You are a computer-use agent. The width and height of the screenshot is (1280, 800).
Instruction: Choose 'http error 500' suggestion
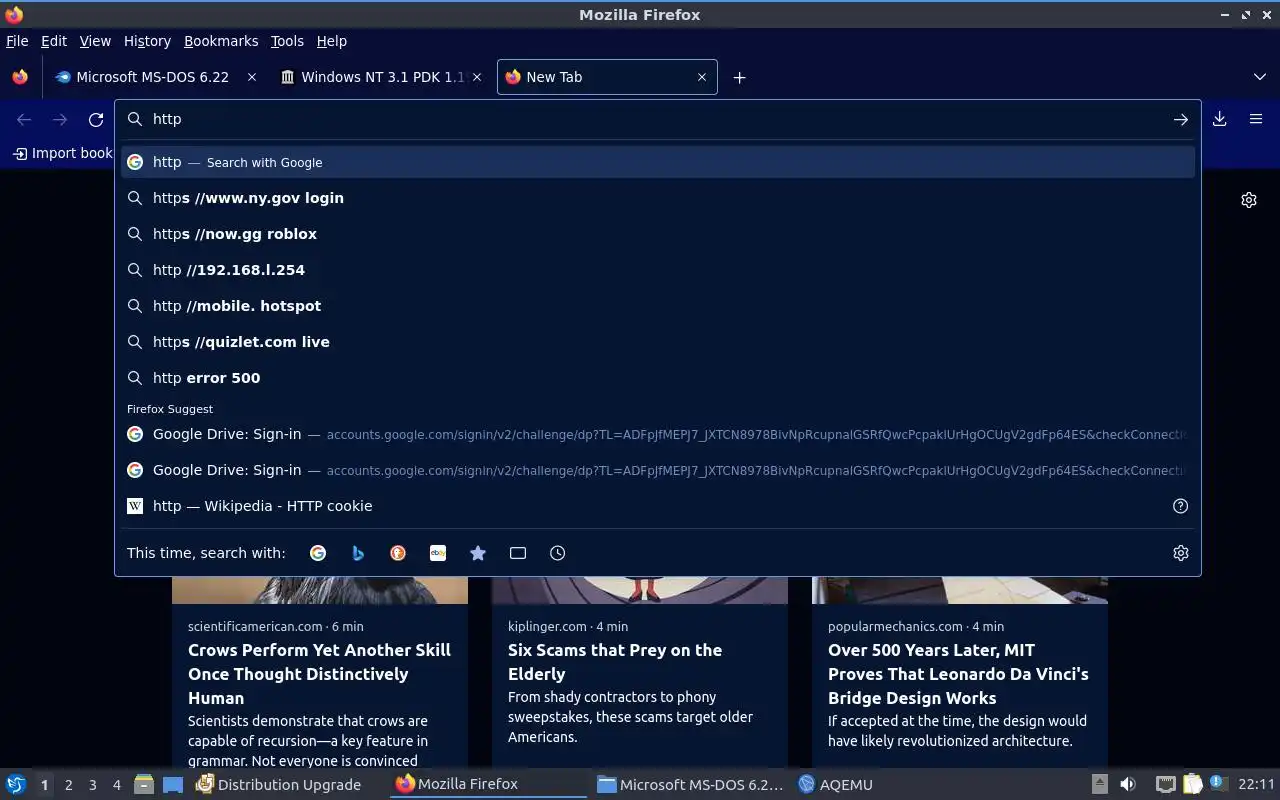(x=658, y=378)
